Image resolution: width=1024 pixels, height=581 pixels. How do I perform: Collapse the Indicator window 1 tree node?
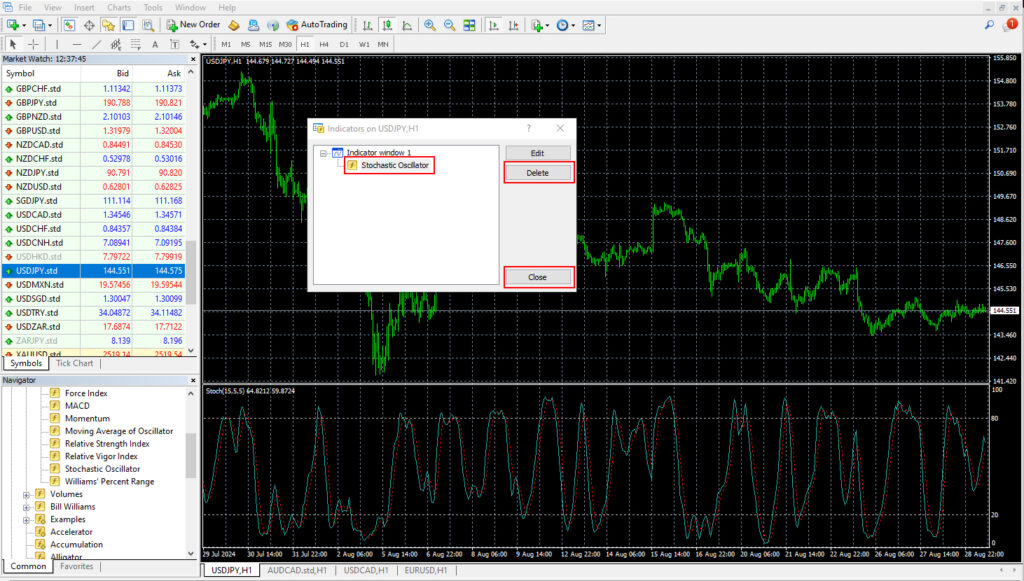(x=323, y=153)
